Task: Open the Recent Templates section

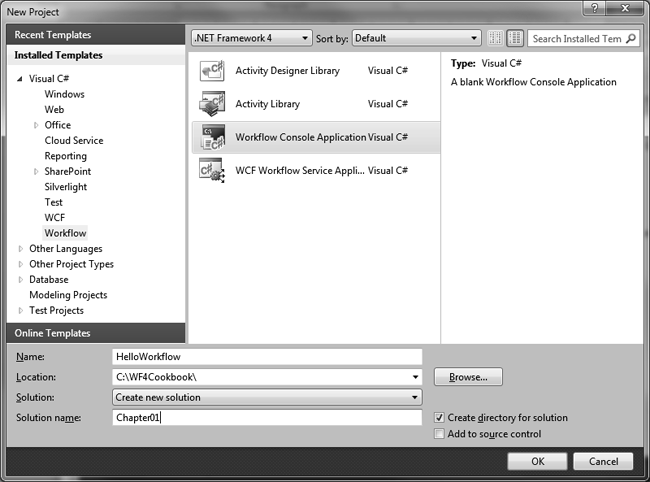Action: point(96,35)
